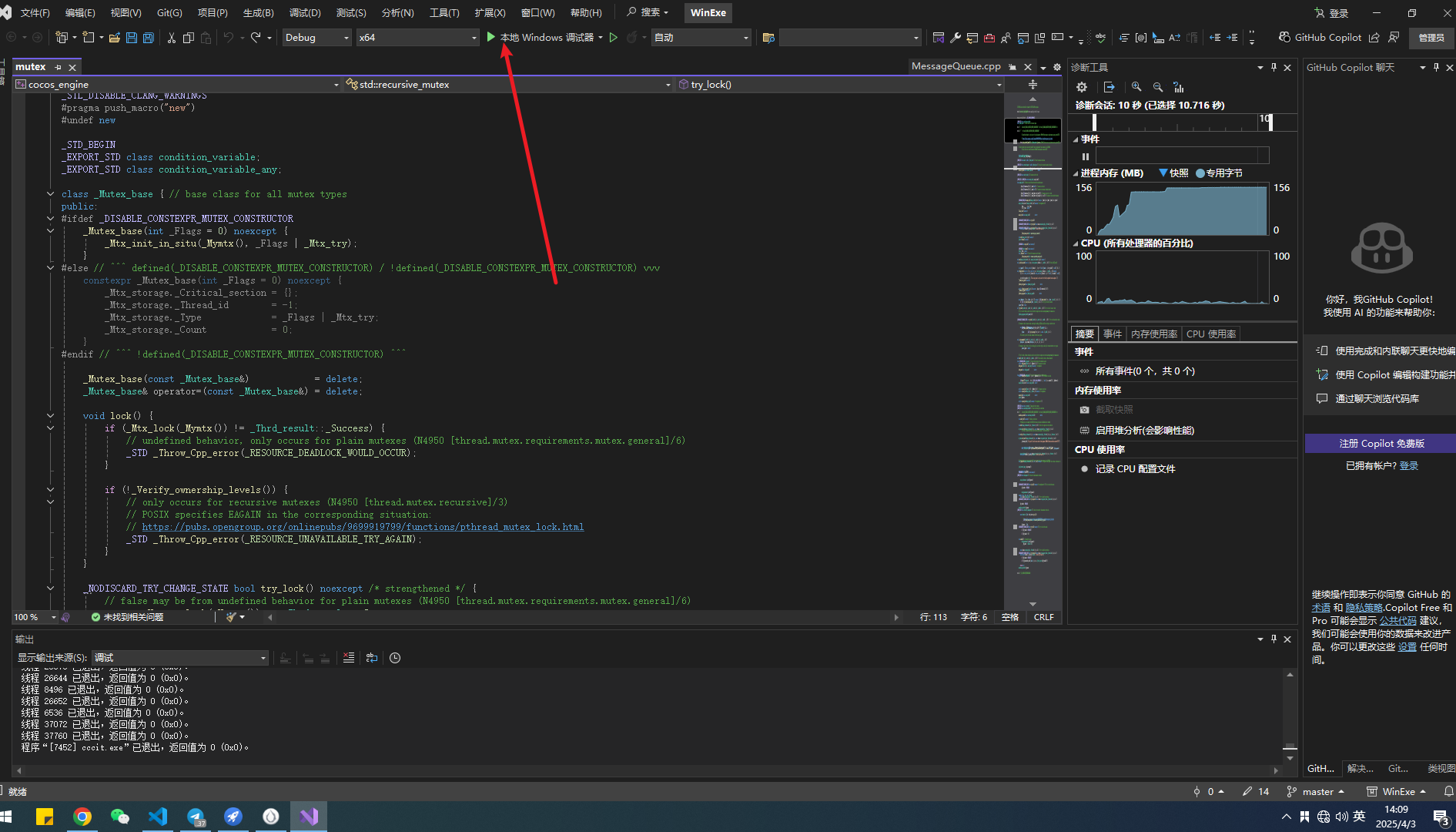
Task: Open diagnostic tools settings gear
Action: tap(1082, 87)
